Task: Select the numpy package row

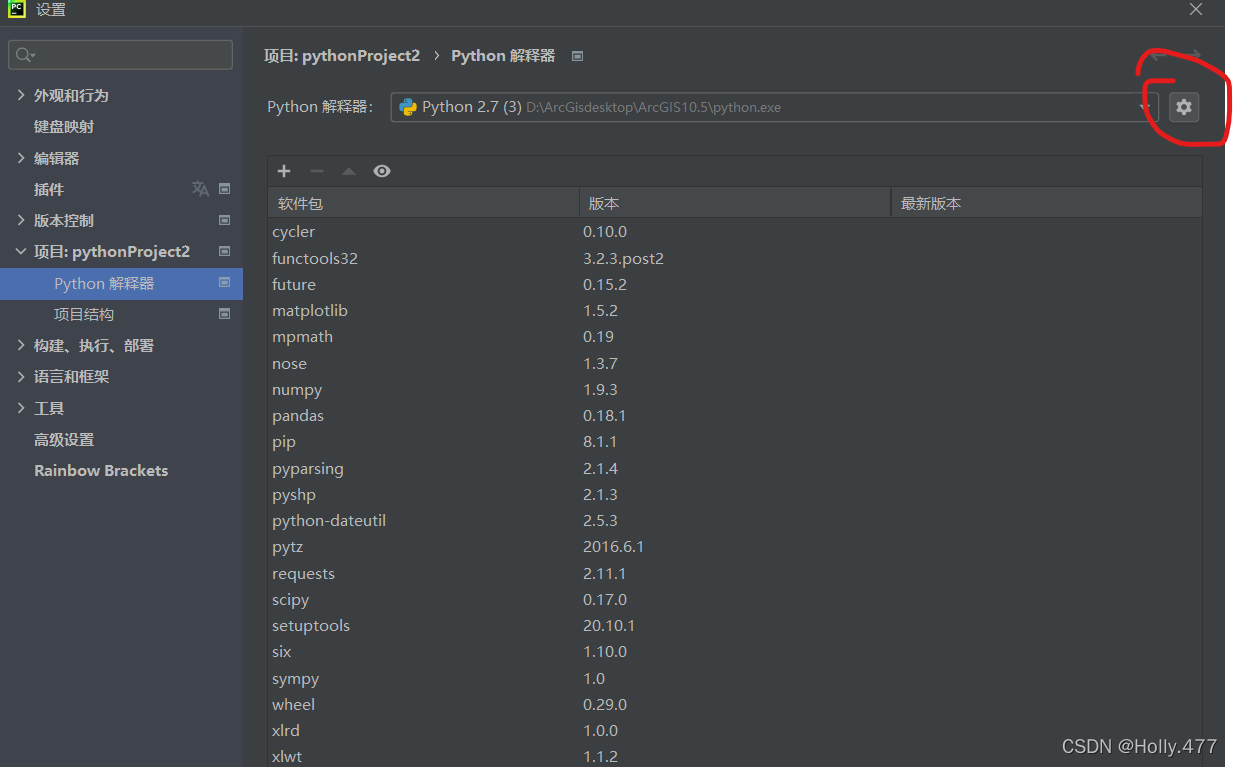Action: pyautogui.click(x=735, y=389)
